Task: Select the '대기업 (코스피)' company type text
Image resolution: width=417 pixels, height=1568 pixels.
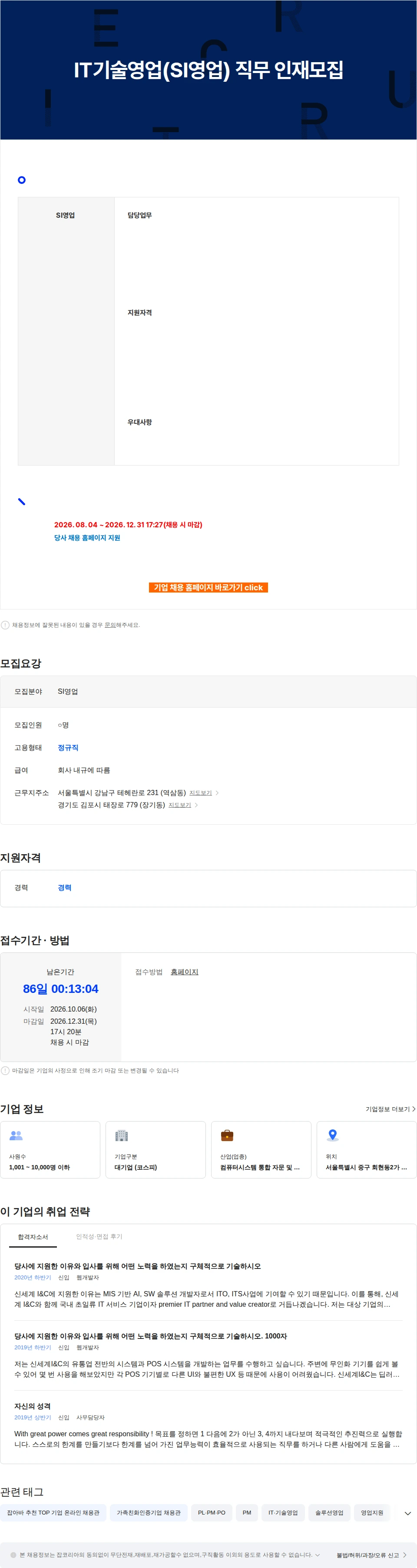Action: pos(136,1168)
